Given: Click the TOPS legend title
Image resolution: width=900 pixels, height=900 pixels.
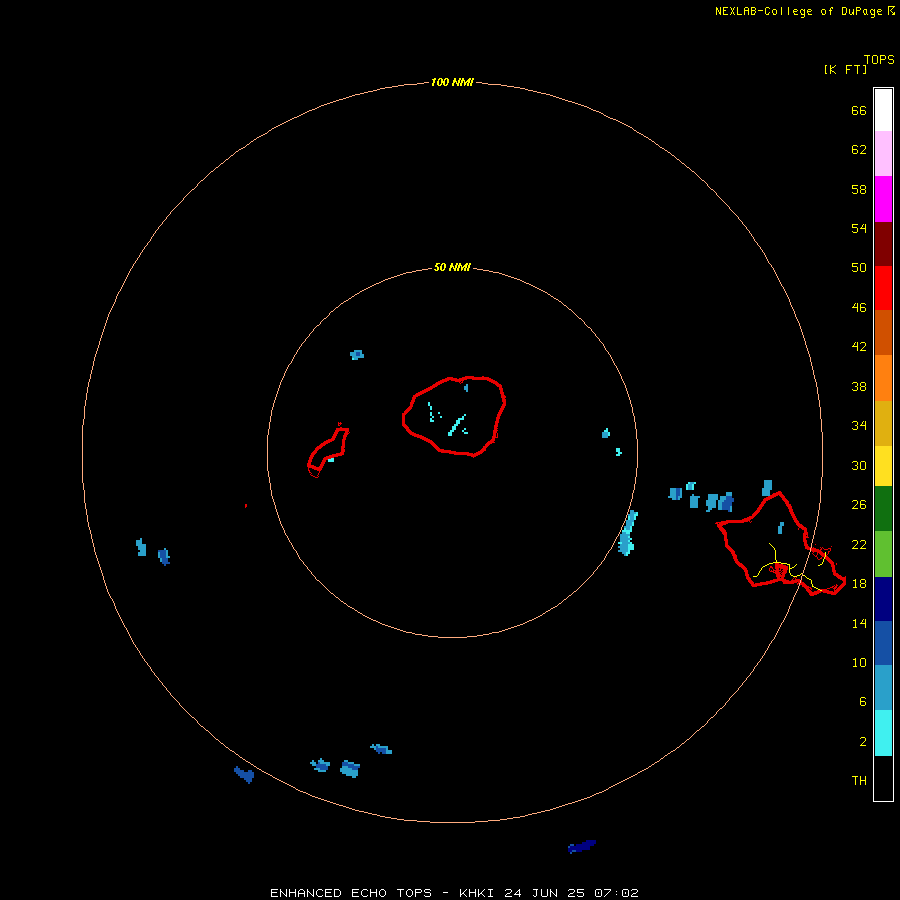Looking at the screenshot, I should tap(879, 59).
